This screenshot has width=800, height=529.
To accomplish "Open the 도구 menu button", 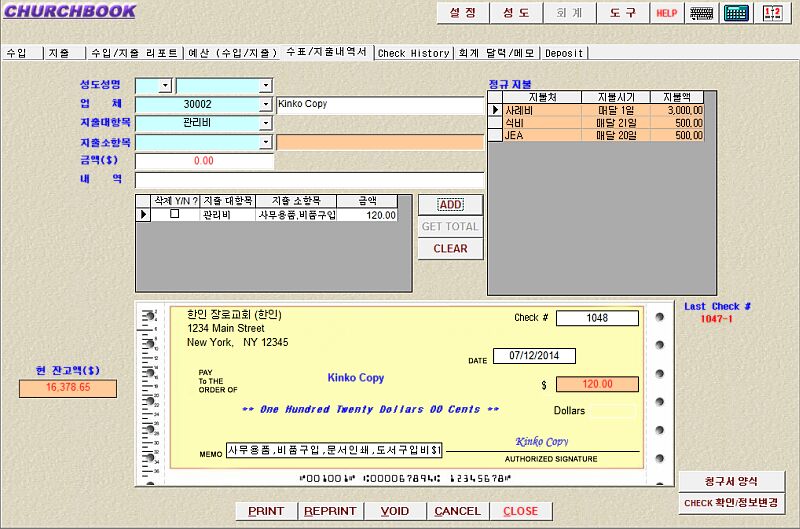I will coord(622,13).
